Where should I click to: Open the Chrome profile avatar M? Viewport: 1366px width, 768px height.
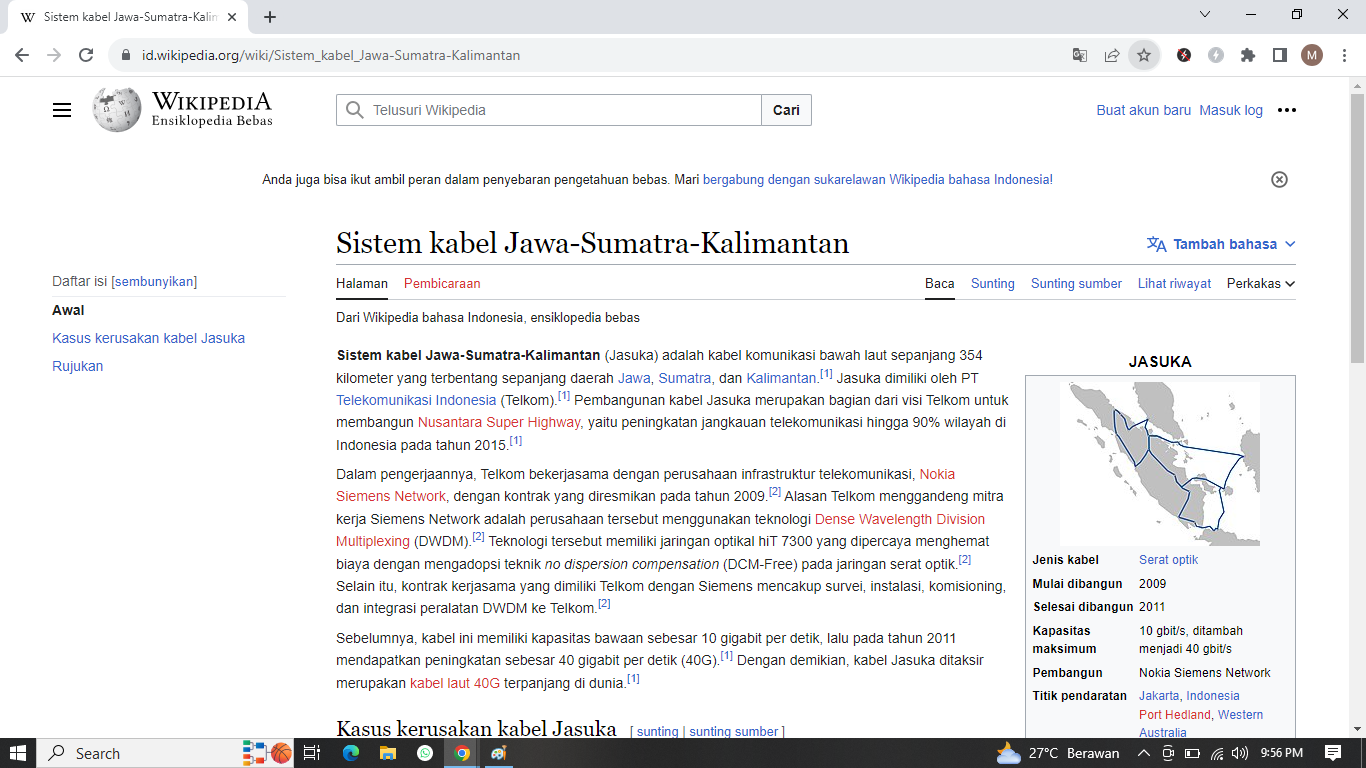click(1312, 55)
